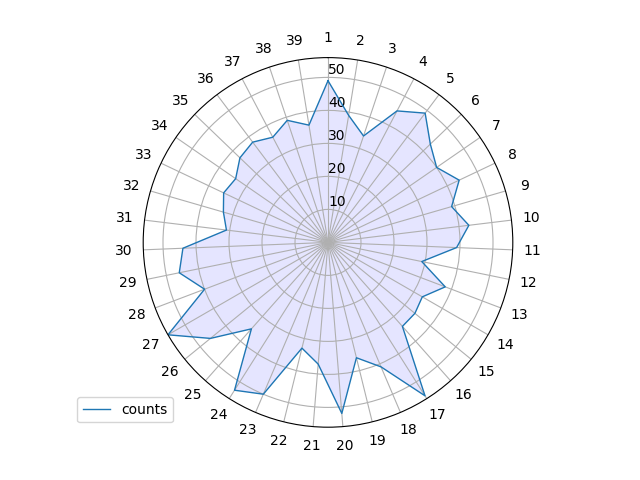The width and height of the screenshot is (640, 480).
Task: Click angular label 10
Action: pyautogui.click(x=531, y=217)
